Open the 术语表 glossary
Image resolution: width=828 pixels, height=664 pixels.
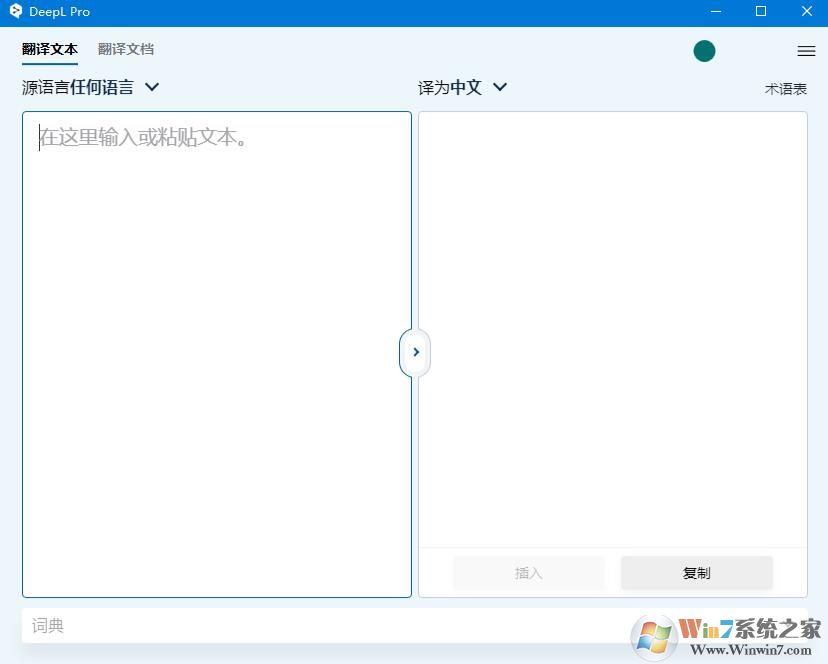[x=785, y=88]
